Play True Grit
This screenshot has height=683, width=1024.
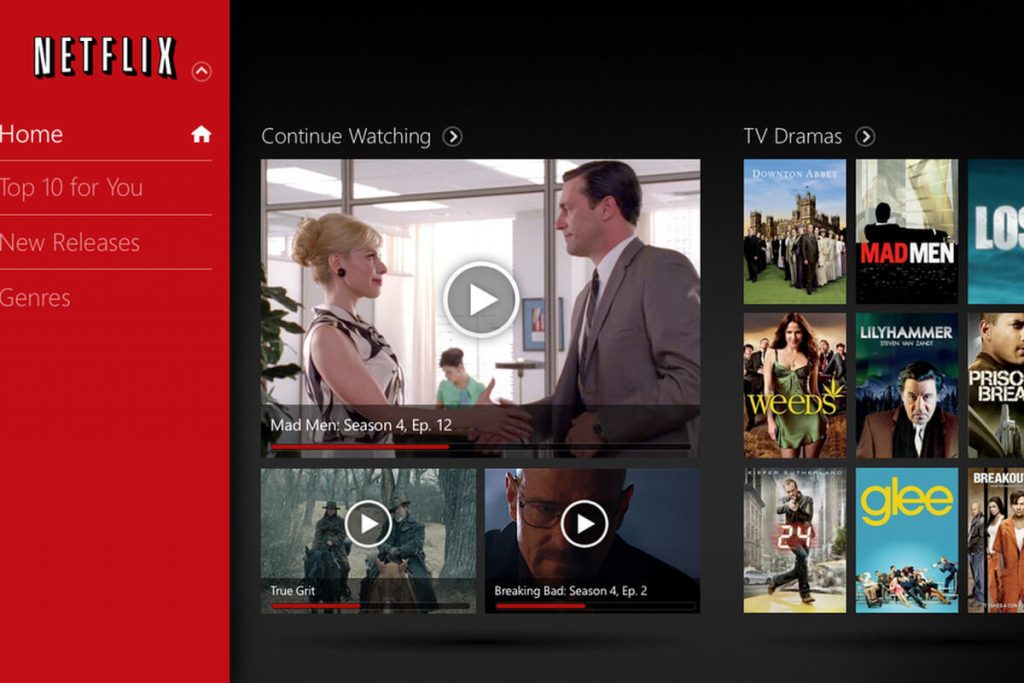[368, 524]
